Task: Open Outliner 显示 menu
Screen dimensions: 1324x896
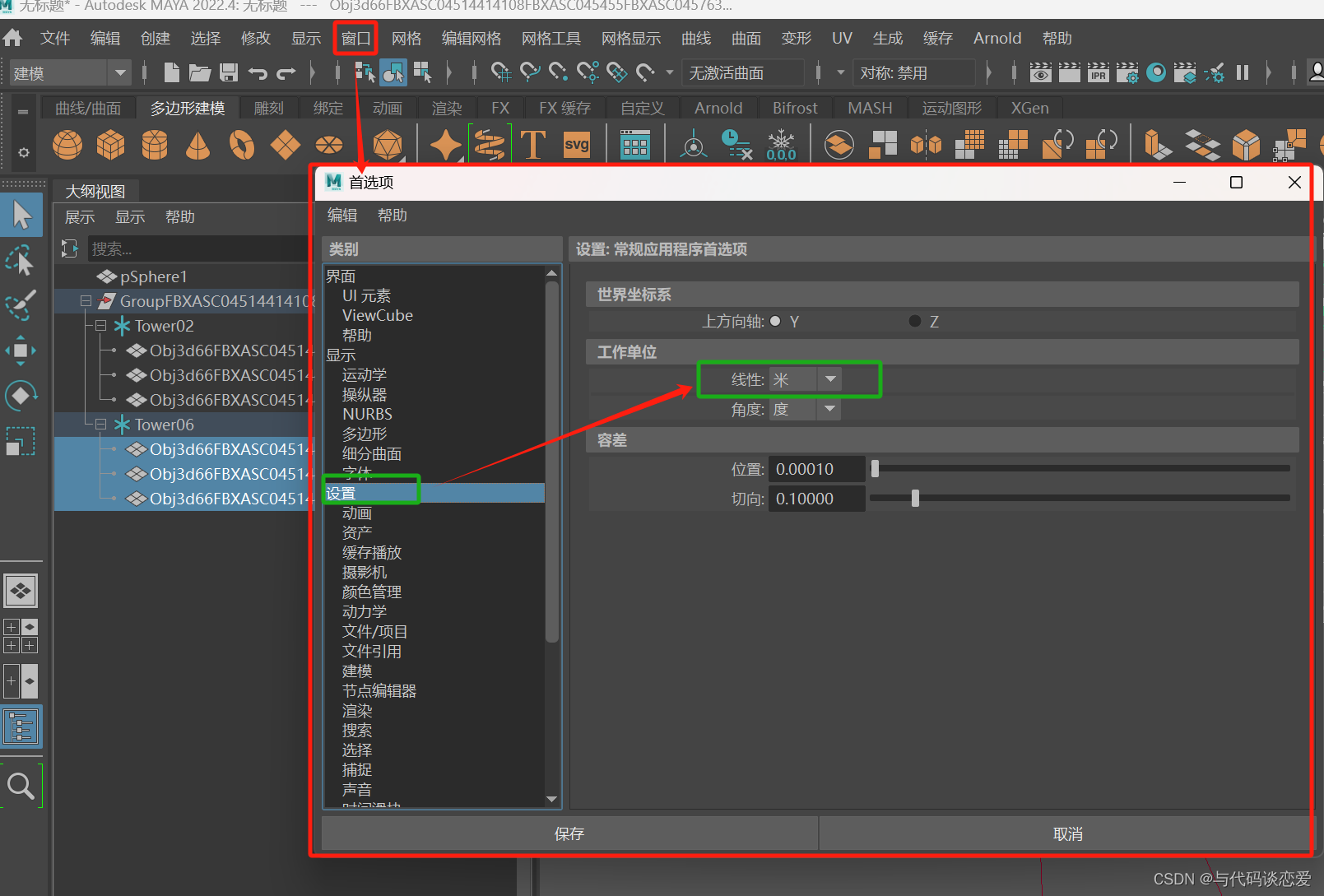Action: coord(130,217)
